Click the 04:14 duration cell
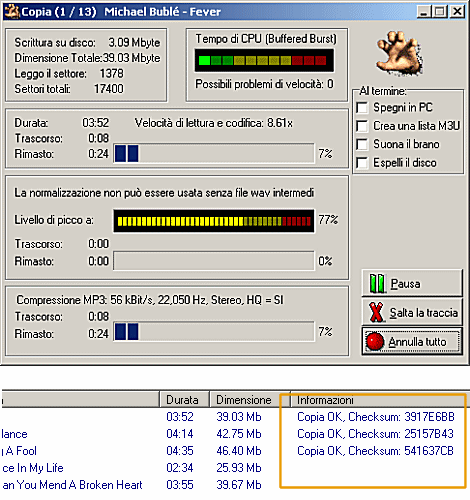 180,434
